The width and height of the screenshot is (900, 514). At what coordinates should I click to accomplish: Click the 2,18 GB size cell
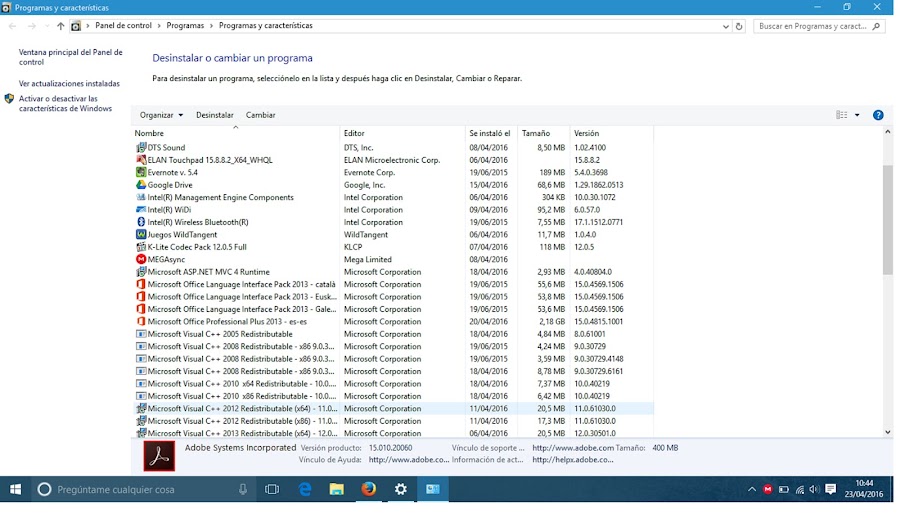(552, 322)
